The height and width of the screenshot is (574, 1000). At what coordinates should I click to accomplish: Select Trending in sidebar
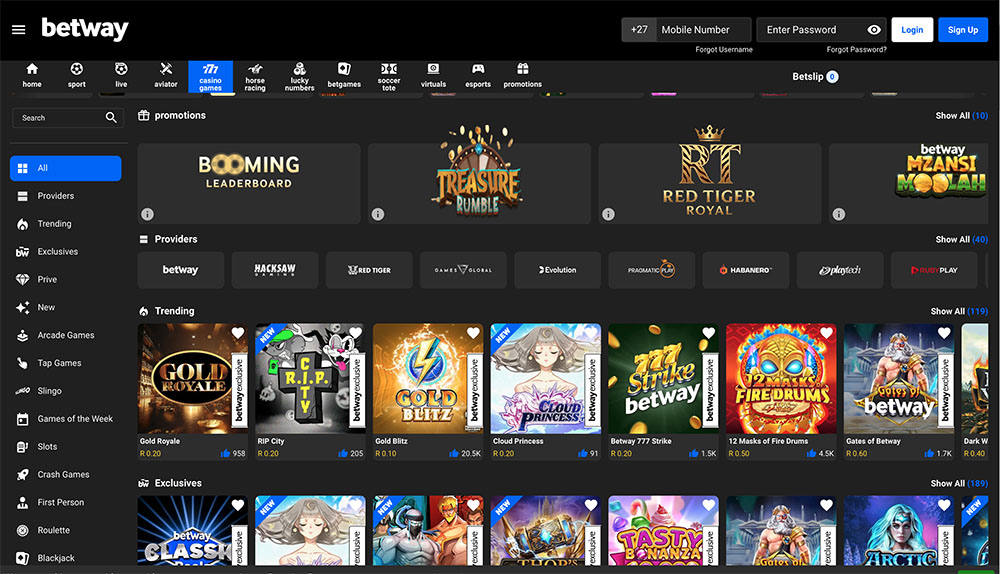(x=66, y=224)
